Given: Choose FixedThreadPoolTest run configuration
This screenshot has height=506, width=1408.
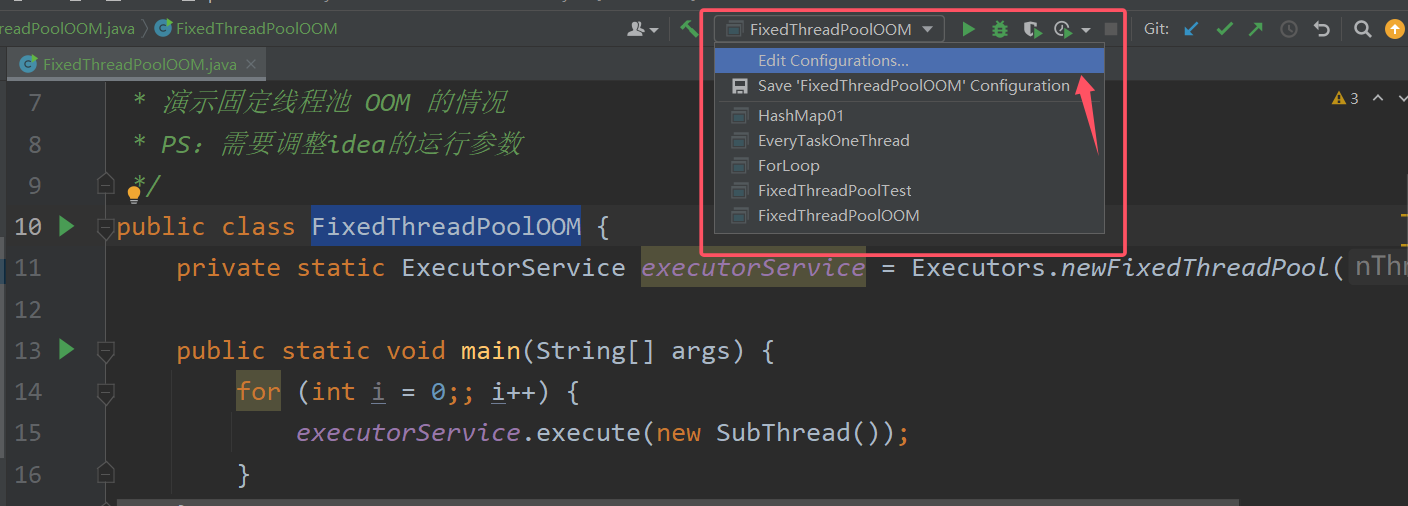Looking at the screenshot, I should [909, 191].
